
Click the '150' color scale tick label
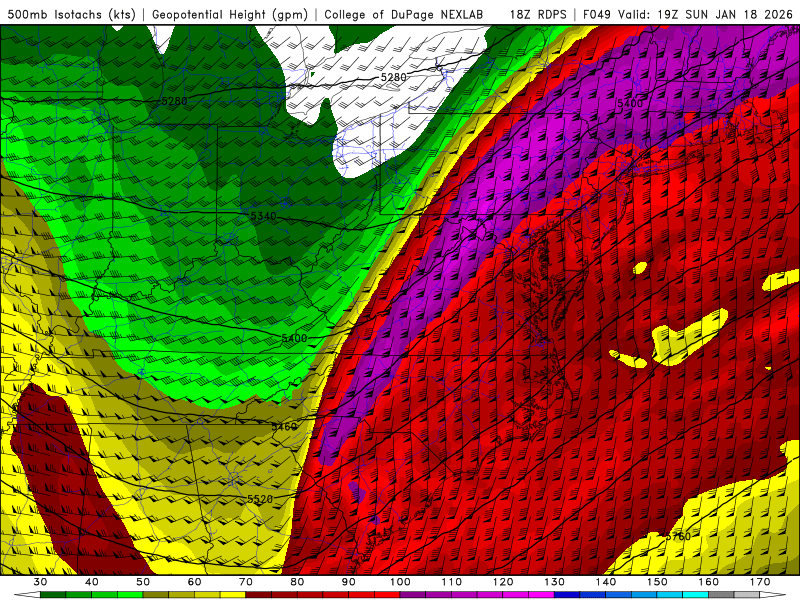point(658,582)
